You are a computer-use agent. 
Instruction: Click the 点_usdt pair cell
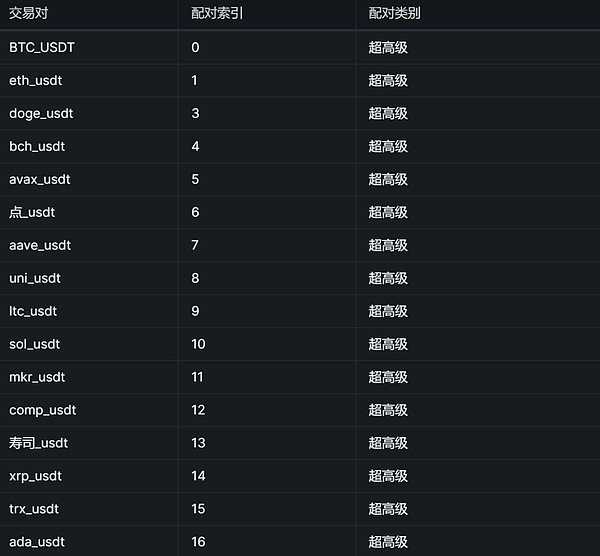pyautogui.click(x=35, y=212)
